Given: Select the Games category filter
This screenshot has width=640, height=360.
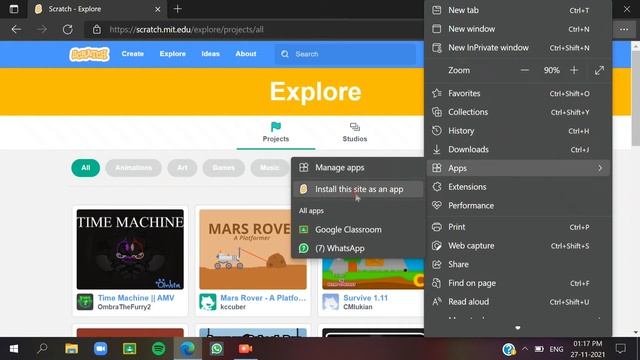Looking at the screenshot, I should (x=224, y=168).
